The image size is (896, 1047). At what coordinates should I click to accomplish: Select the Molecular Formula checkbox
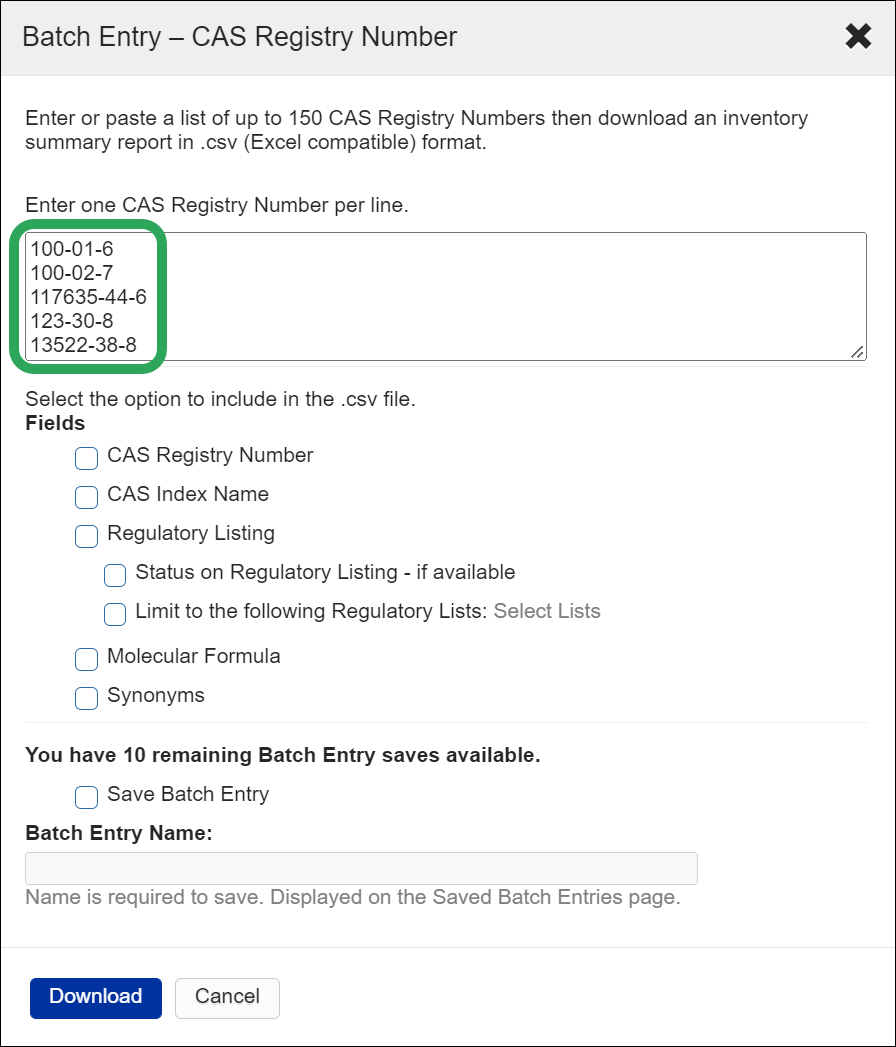pyautogui.click(x=87, y=659)
